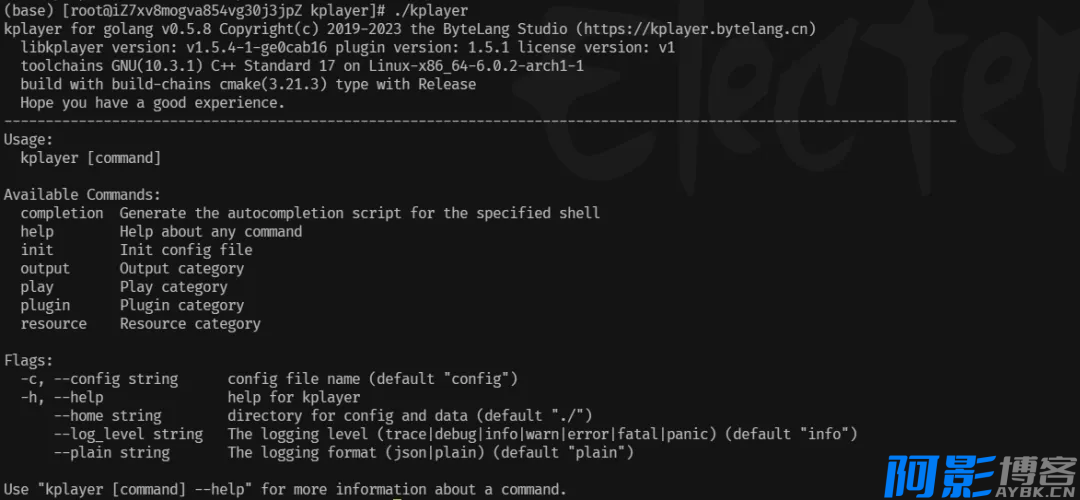Click the Flags heading
1080x500 pixels.
click(28, 360)
